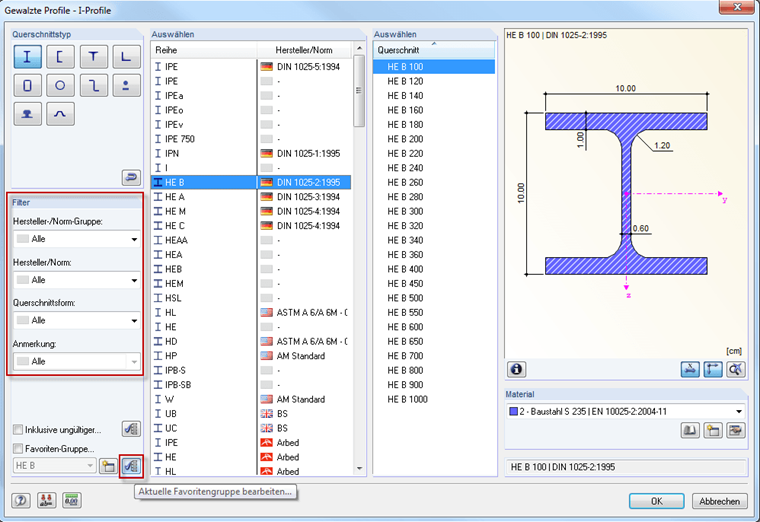
Task: Create a new material icon
Action: pos(713,430)
